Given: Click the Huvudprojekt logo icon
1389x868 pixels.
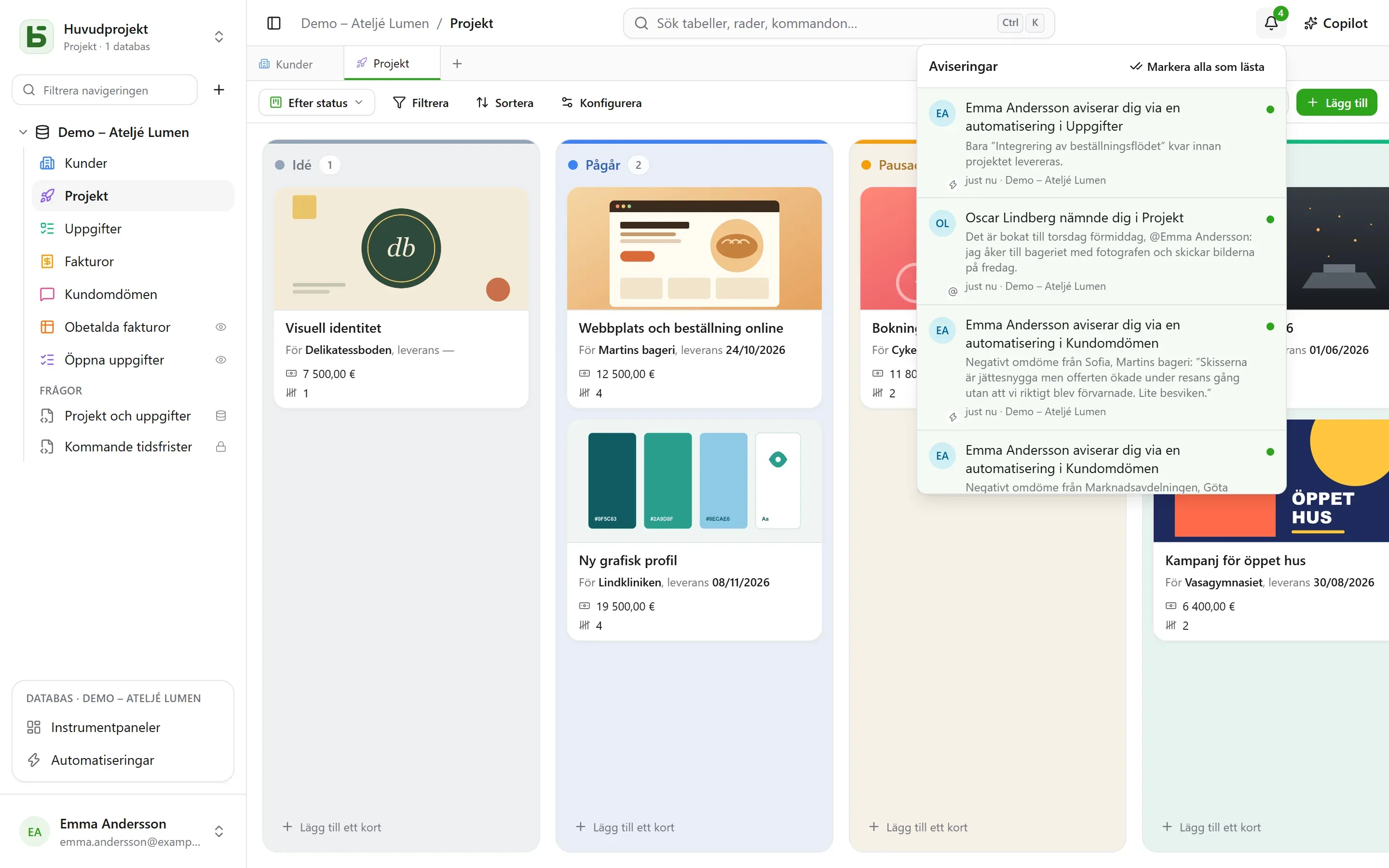Looking at the screenshot, I should (x=37, y=37).
